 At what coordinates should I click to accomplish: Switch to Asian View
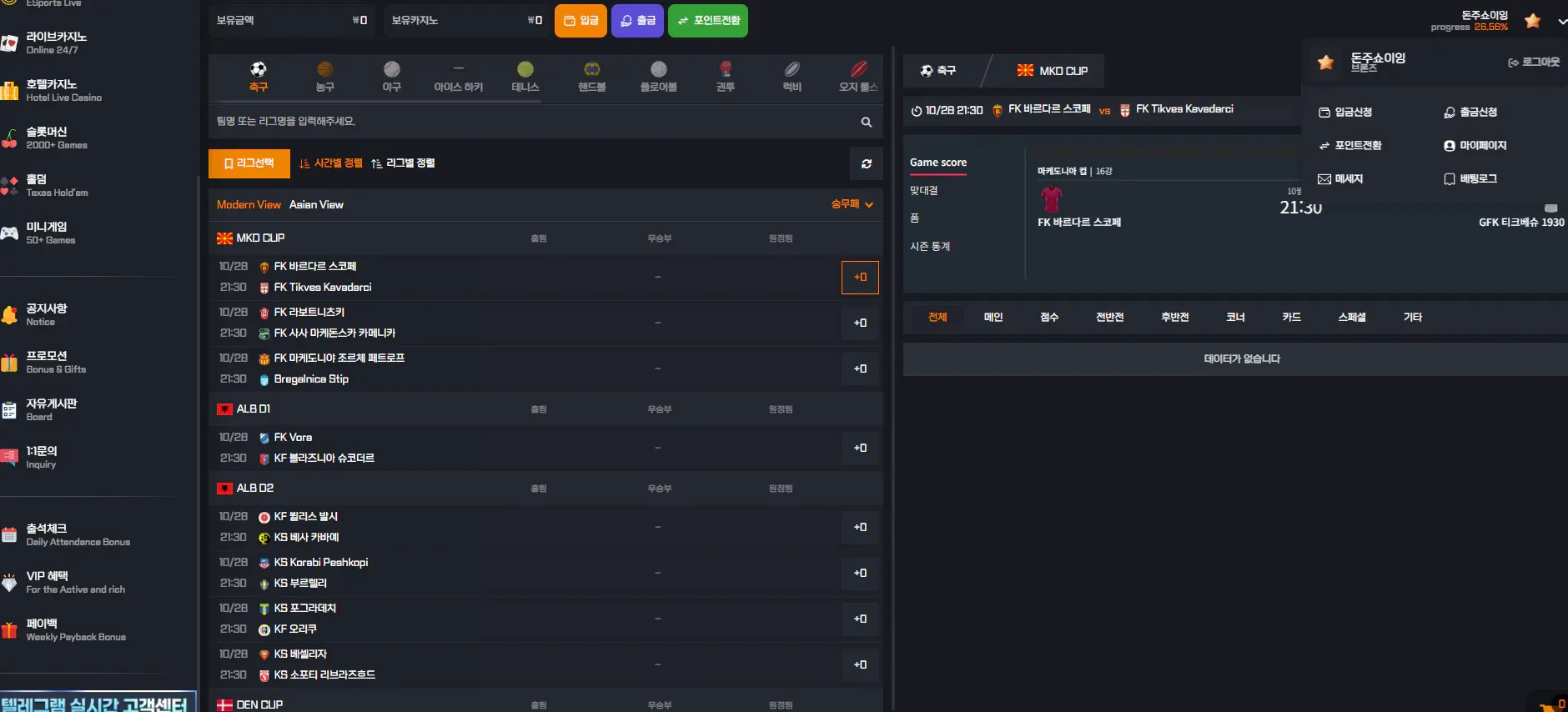pos(316,205)
